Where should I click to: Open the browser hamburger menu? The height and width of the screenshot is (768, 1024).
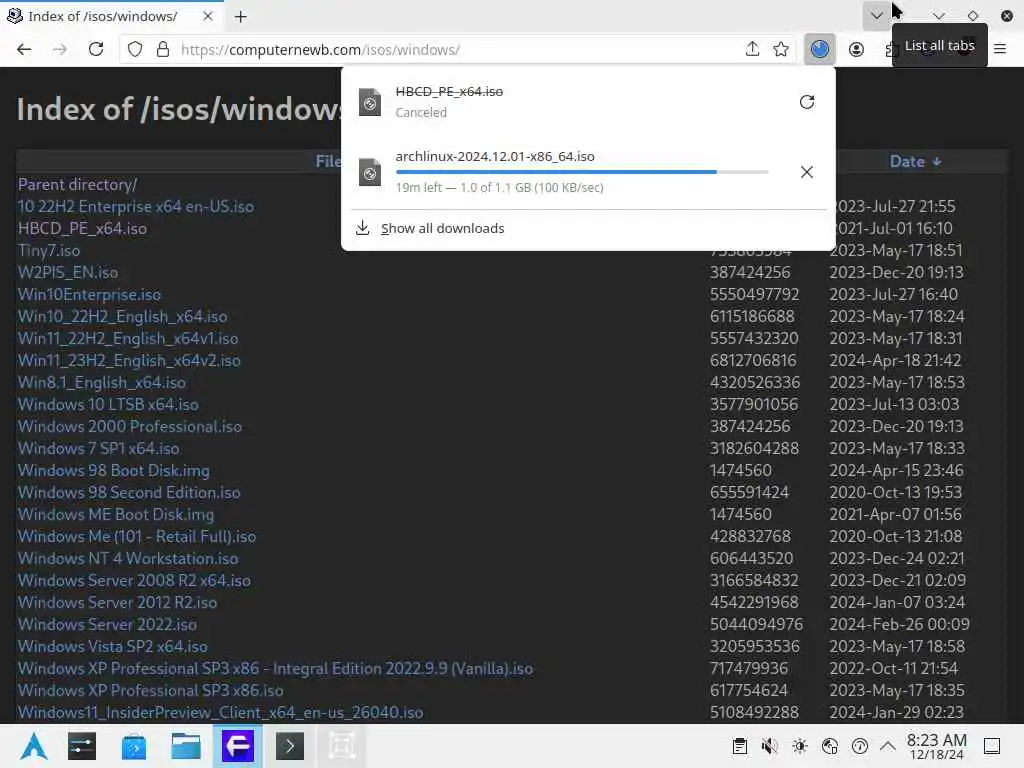pyautogui.click(x=1000, y=48)
